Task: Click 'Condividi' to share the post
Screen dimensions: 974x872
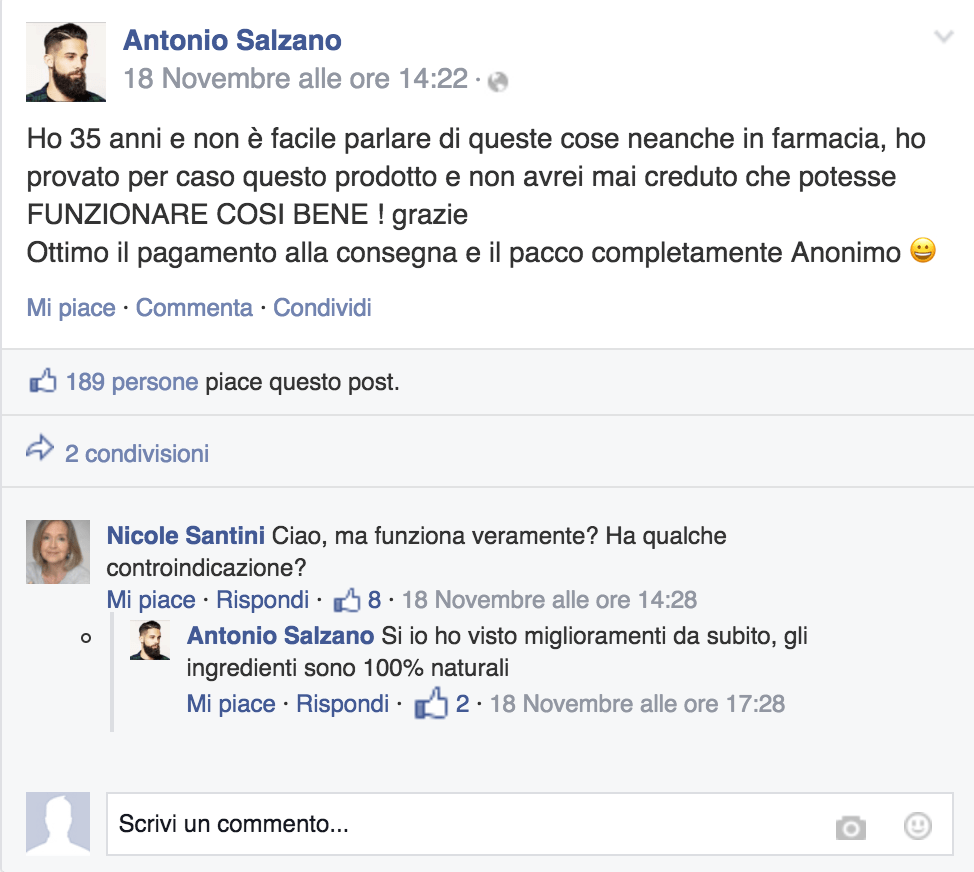Action: tap(322, 308)
